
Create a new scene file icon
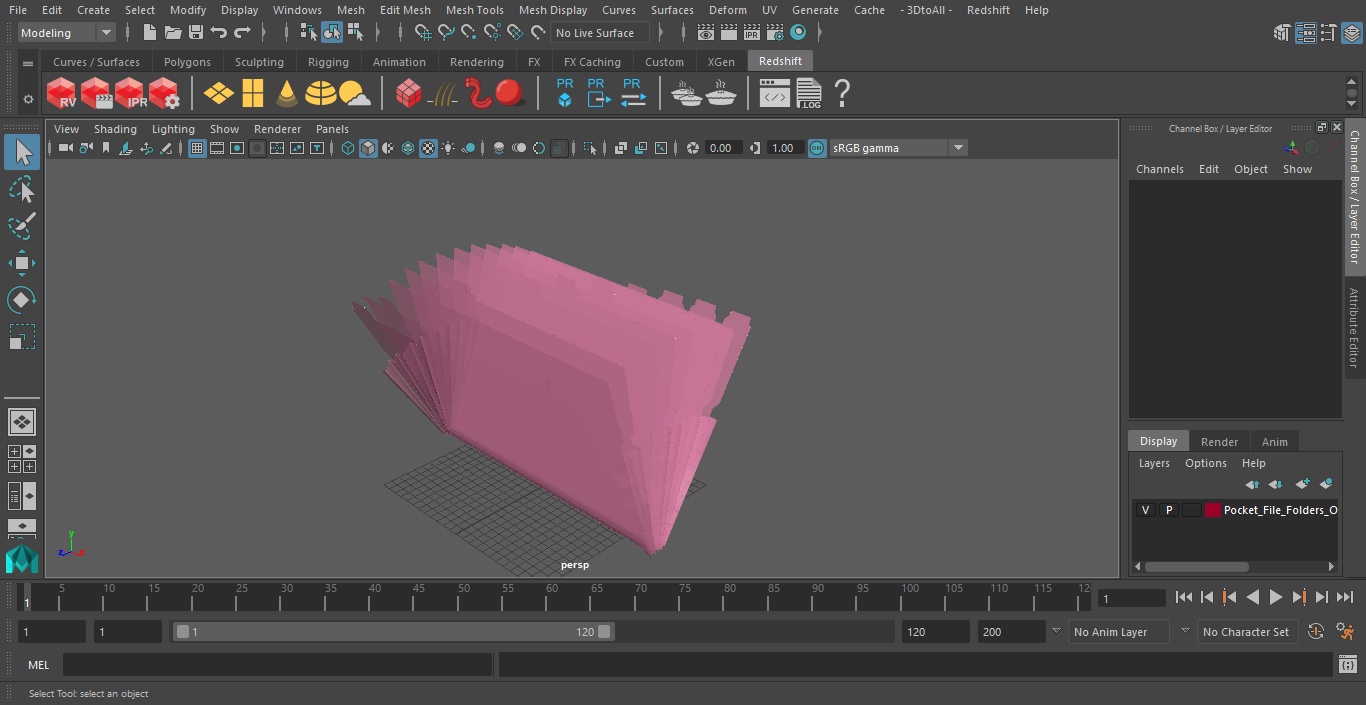pos(149,33)
